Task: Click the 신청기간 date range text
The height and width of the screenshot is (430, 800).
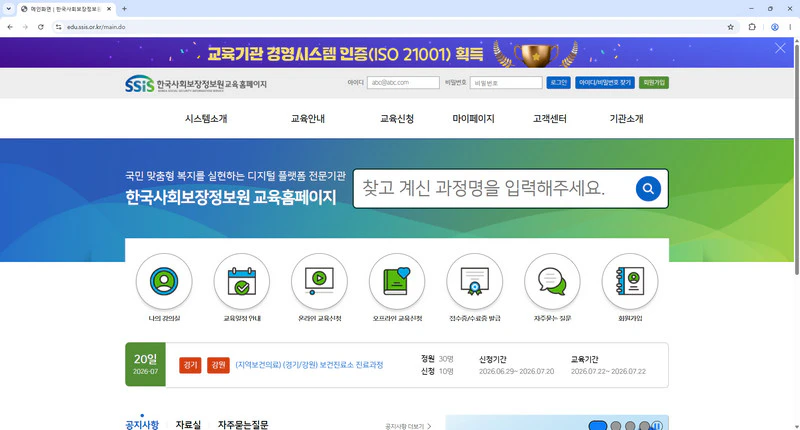Action: pos(516,371)
